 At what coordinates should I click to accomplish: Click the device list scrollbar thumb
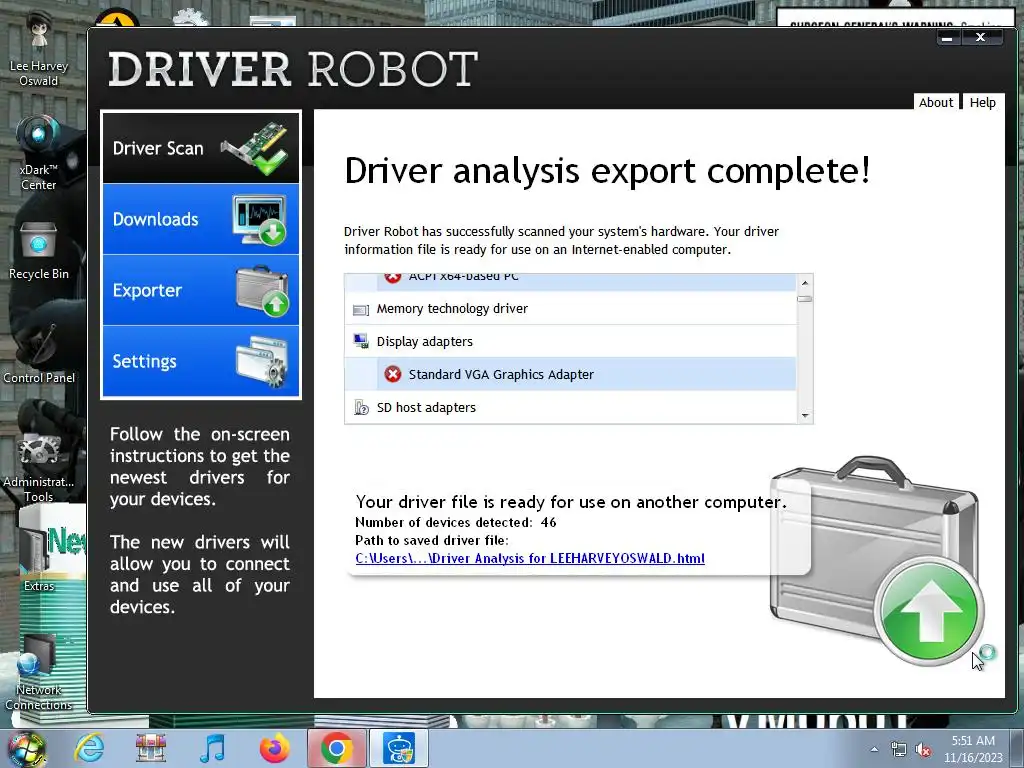[805, 299]
